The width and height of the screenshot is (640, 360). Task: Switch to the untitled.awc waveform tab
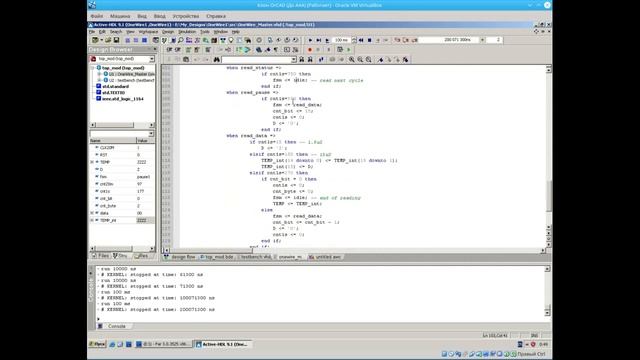(x=325, y=257)
